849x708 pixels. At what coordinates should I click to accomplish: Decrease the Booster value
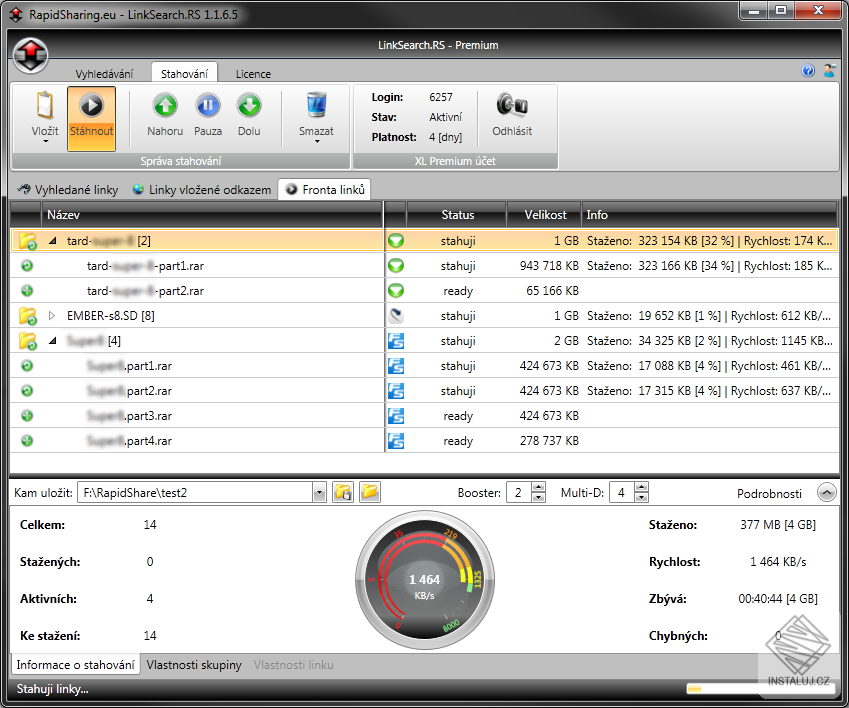(x=538, y=497)
